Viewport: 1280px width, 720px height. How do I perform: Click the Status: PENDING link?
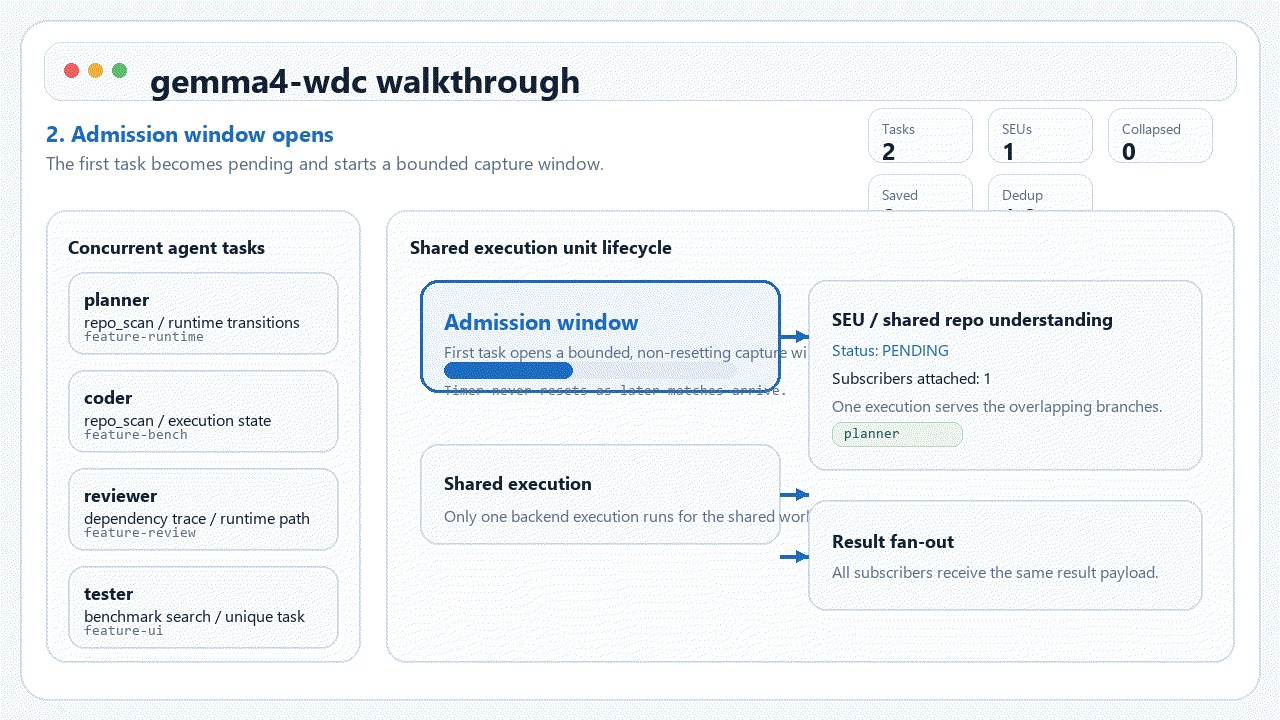890,350
